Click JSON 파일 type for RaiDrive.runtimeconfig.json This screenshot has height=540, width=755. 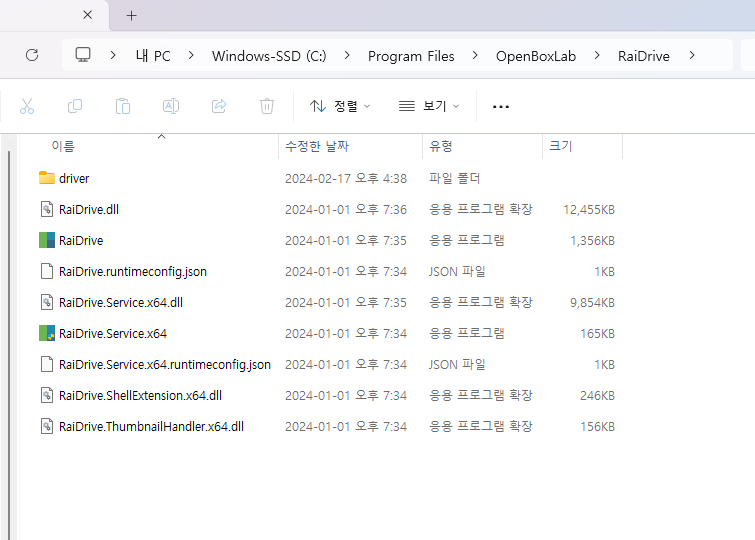(457, 272)
